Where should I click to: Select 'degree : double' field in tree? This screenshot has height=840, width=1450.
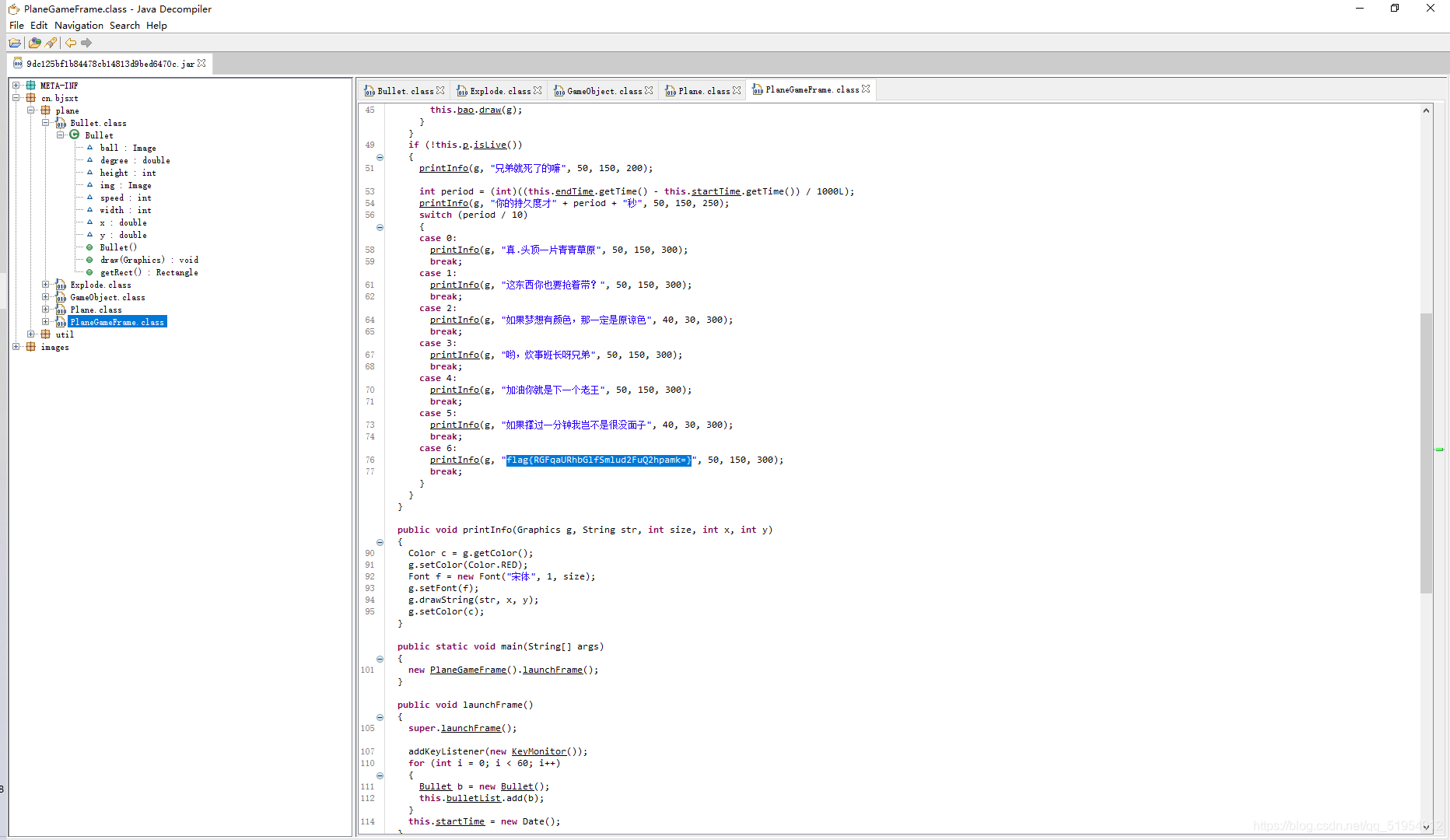point(135,160)
